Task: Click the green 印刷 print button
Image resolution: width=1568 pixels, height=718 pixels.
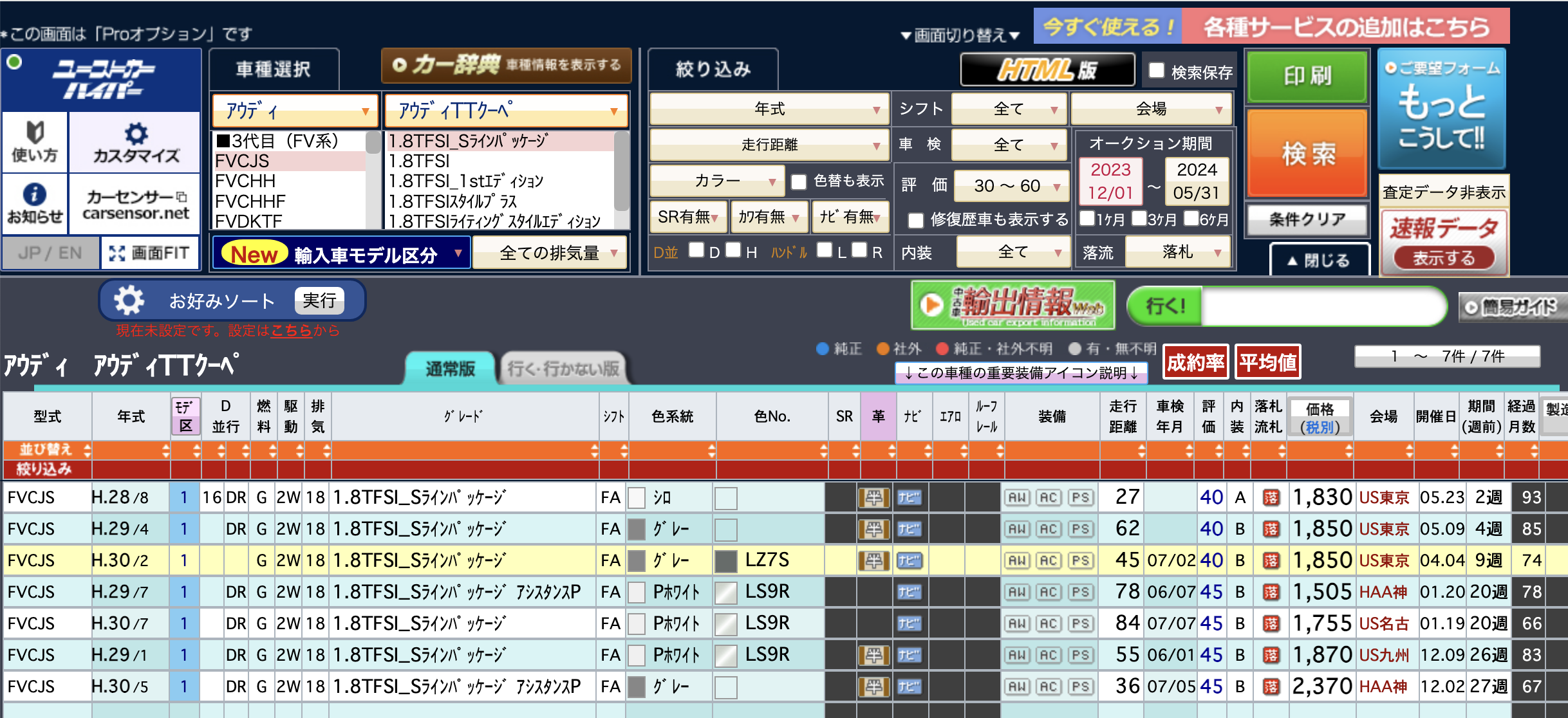Action: click(1307, 76)
